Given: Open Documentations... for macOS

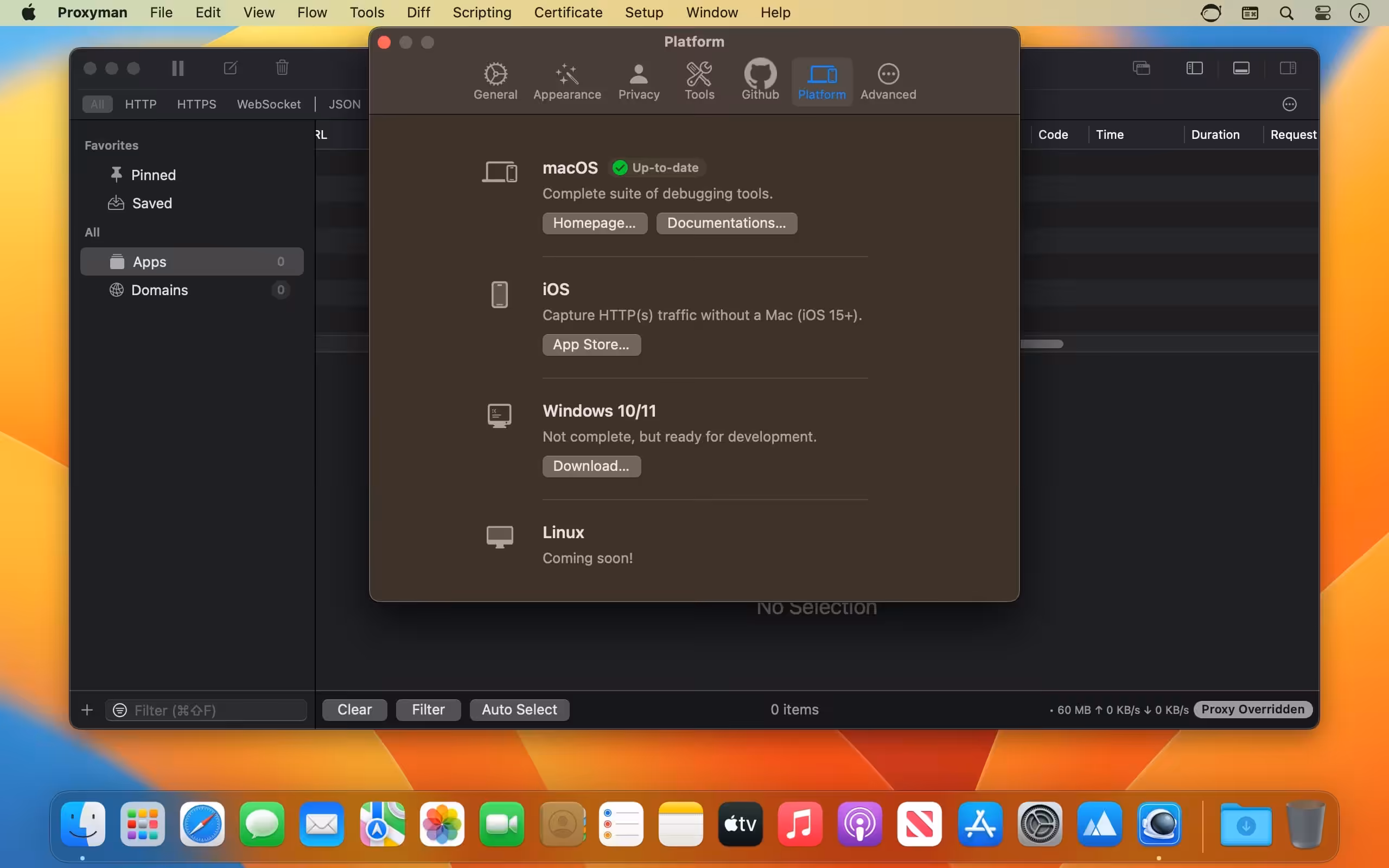Looking at the screenshot, I should [727, 224].
